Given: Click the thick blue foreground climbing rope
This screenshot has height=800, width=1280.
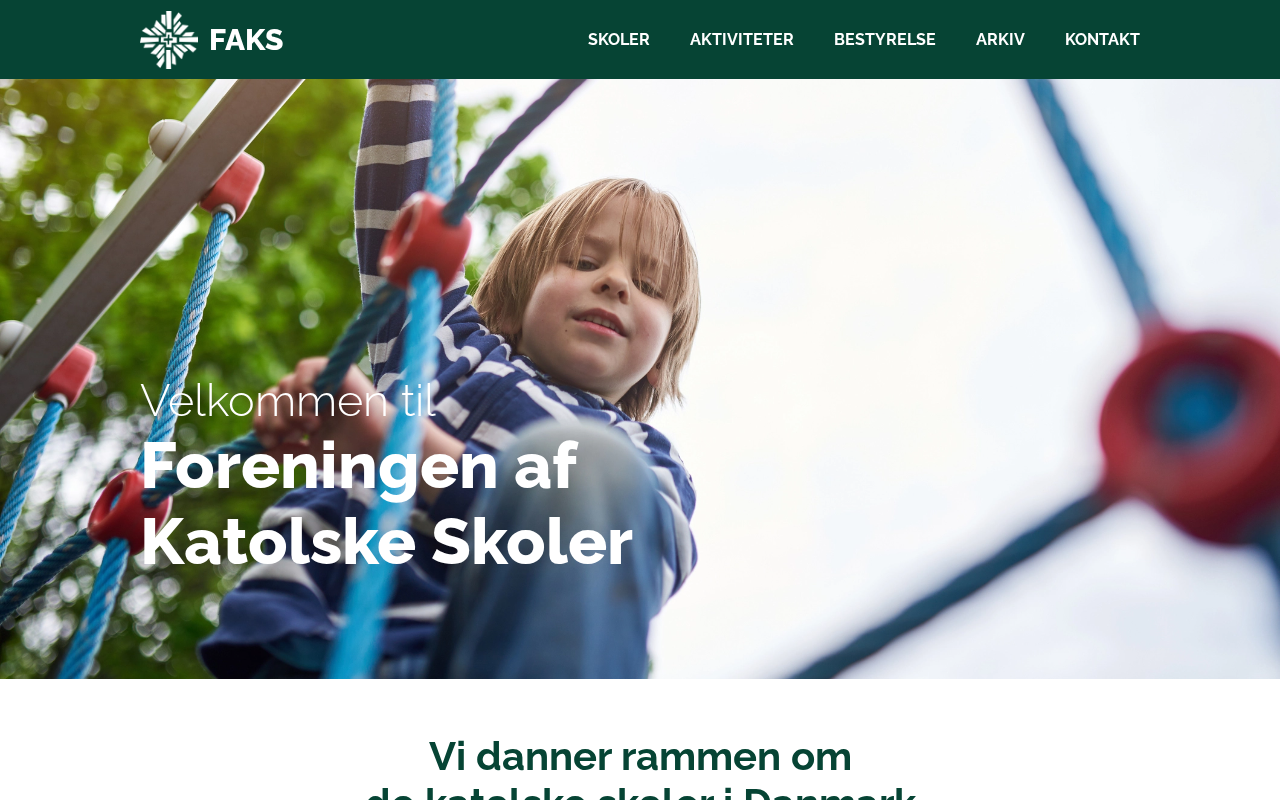Looking at the screenshot, I should tap(390, 480).
